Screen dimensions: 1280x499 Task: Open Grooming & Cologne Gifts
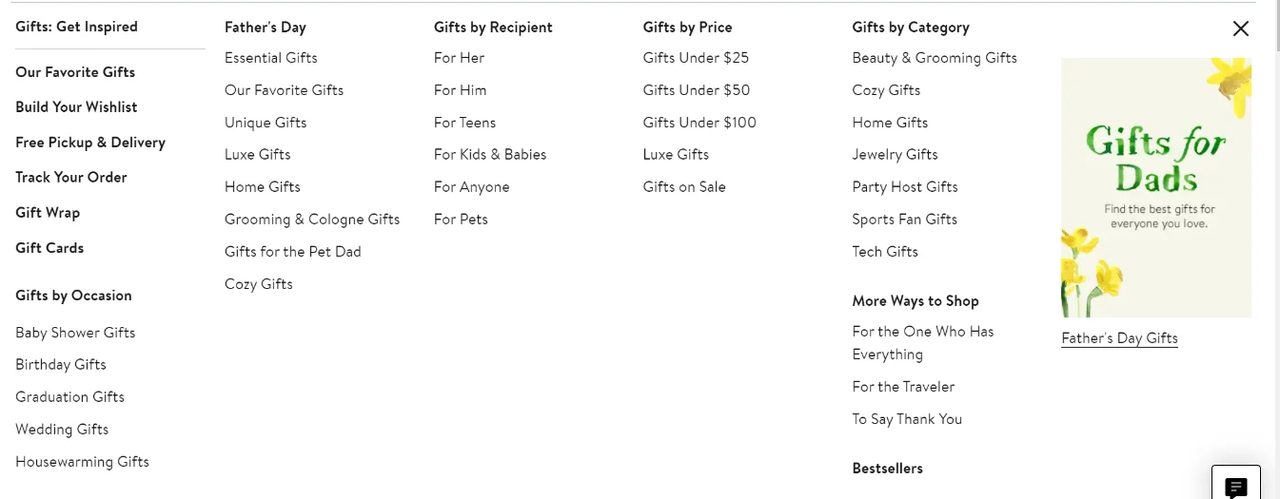tap(312, 219)
